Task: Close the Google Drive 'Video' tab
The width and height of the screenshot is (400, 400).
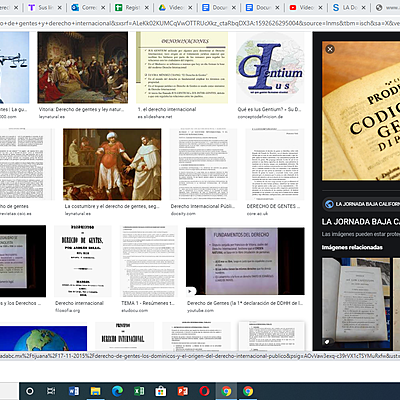Action: pyautogui.click(x=190, y=7)
